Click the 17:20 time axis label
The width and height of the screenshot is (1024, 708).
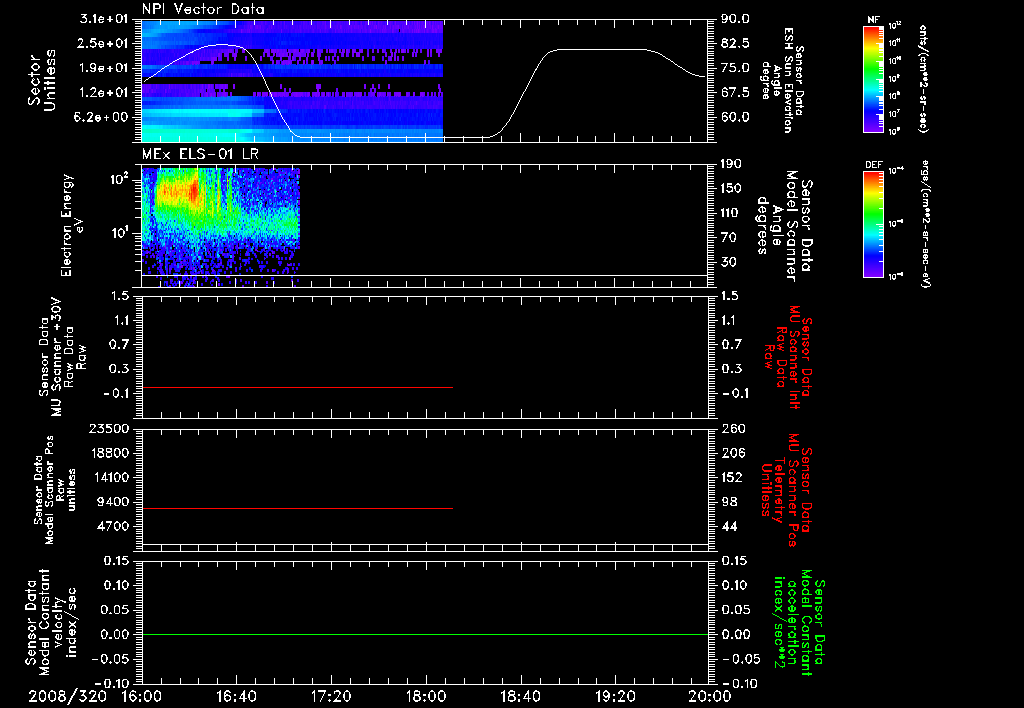tap(331, 696)
